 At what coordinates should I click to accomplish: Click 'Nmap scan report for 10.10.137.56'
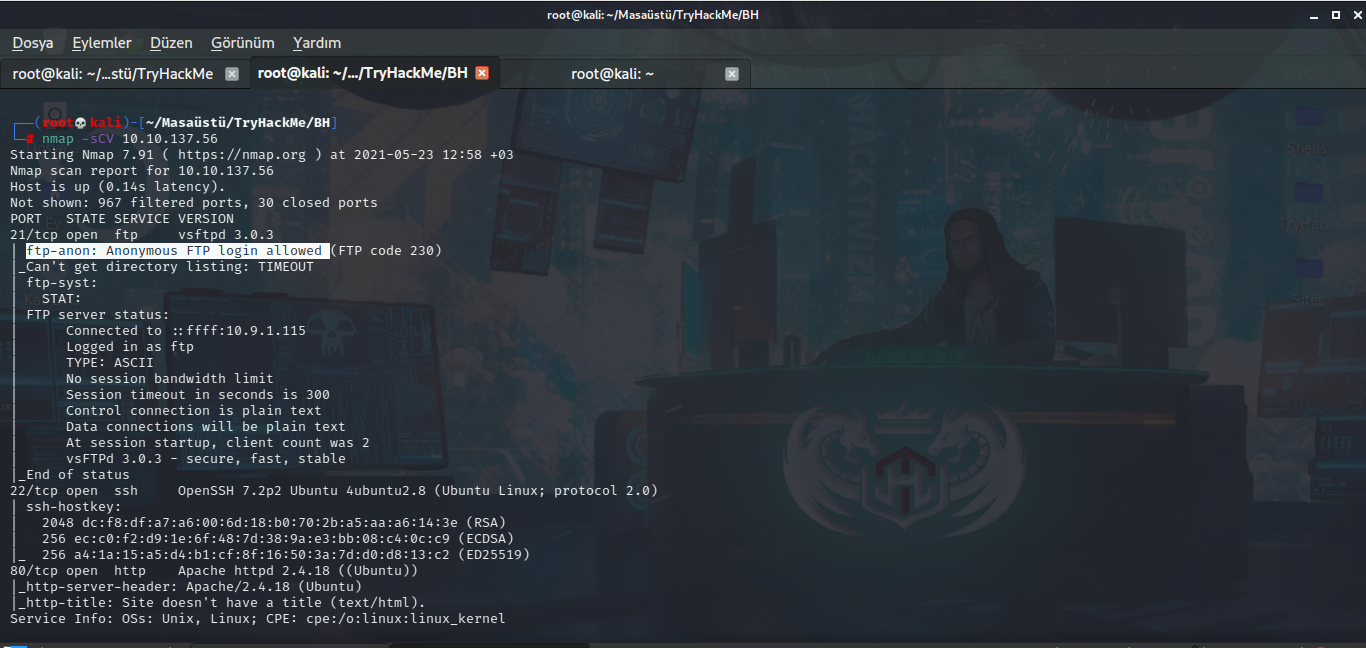click(x=142, y=171)
